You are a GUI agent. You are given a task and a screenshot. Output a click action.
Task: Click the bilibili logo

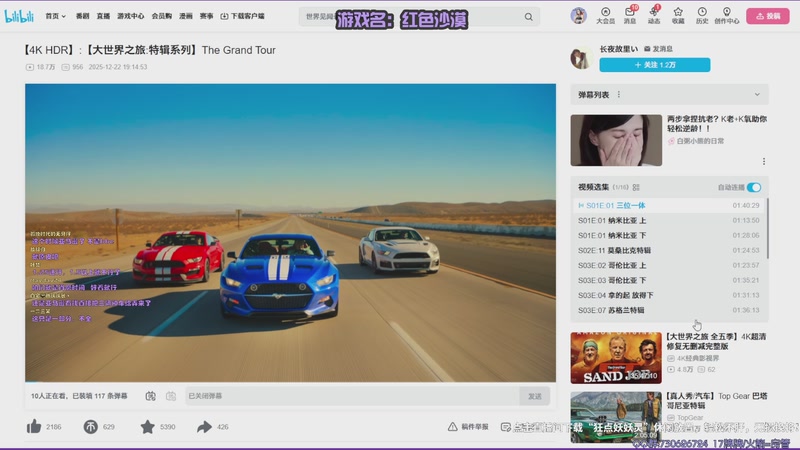coord(19,16)
